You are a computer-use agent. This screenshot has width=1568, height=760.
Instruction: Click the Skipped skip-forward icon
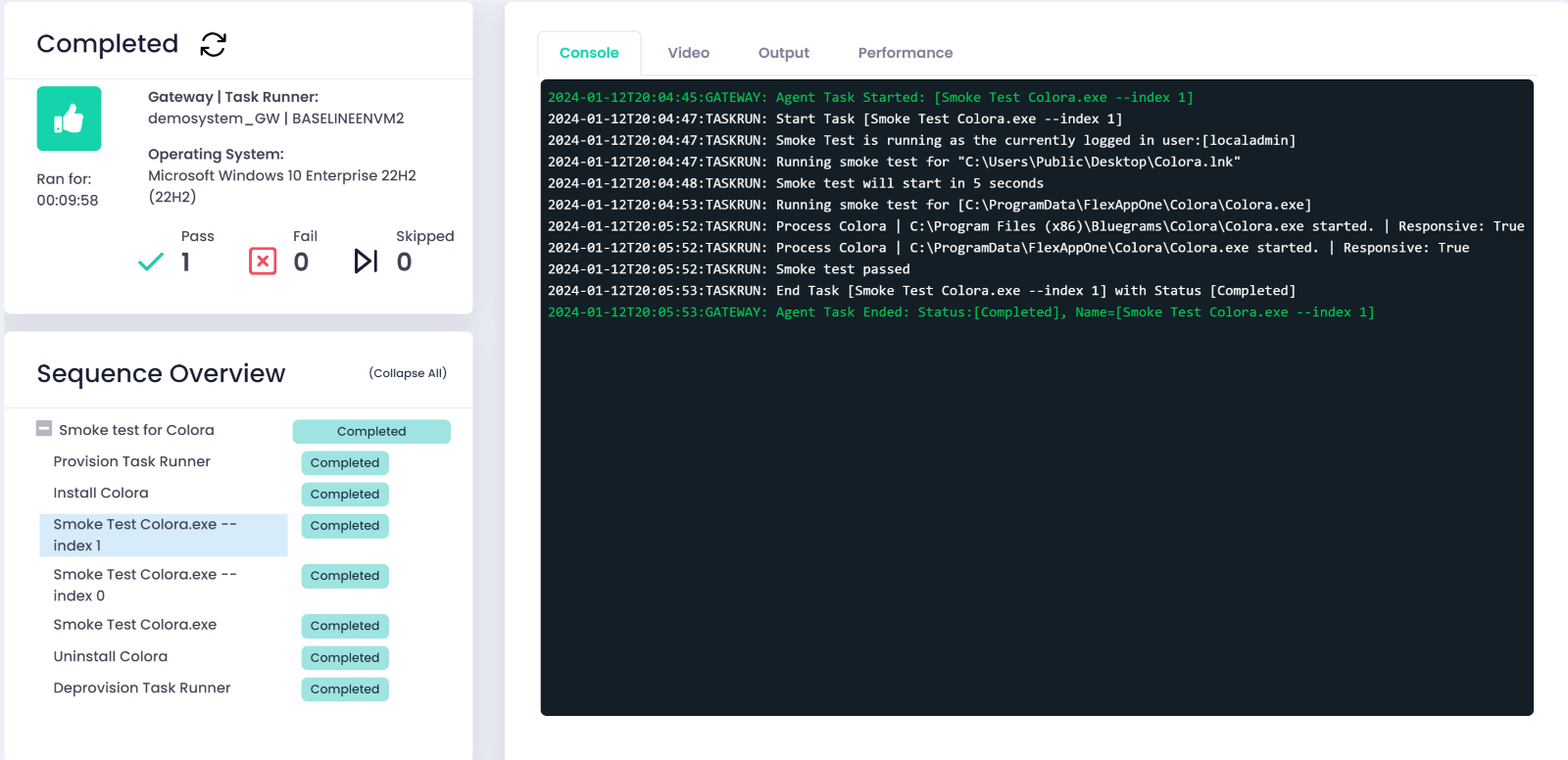(366, 261)
